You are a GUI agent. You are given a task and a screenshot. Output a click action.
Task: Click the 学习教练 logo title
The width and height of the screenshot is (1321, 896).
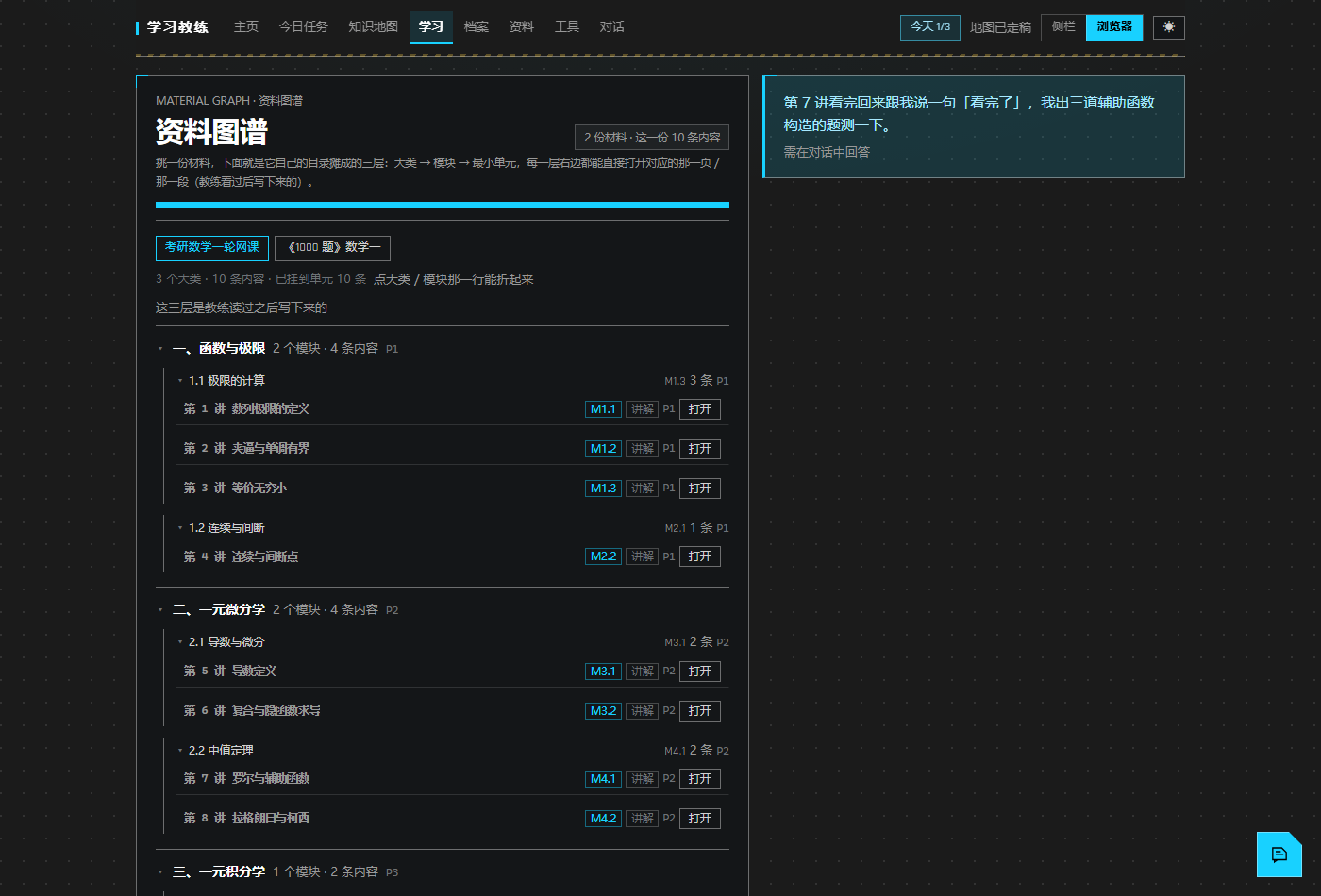click(177, 27)
